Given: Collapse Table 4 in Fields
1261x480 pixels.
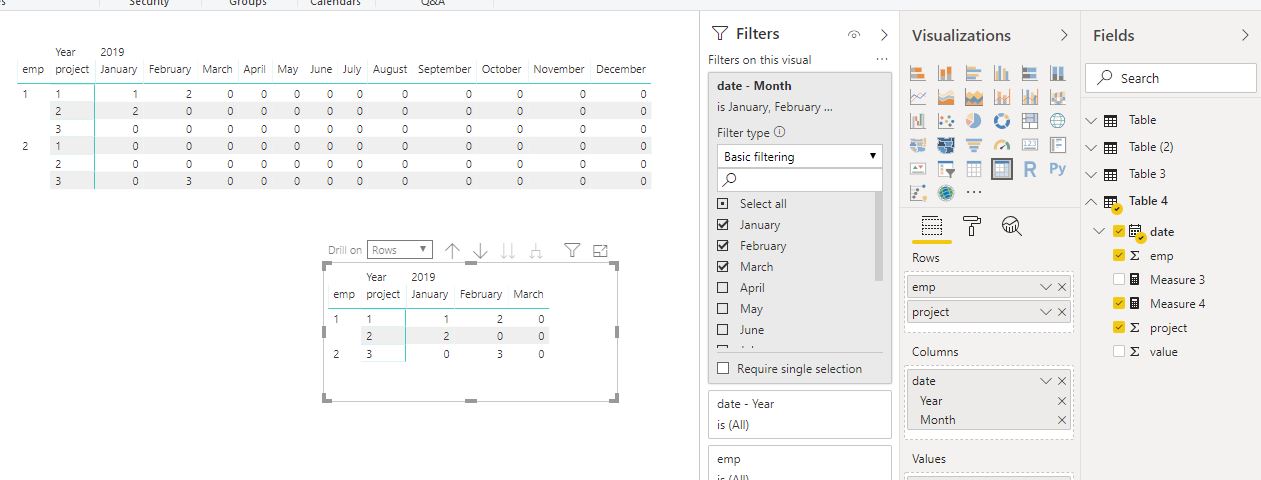Looking at the screenshot, I should (1091, 201).
